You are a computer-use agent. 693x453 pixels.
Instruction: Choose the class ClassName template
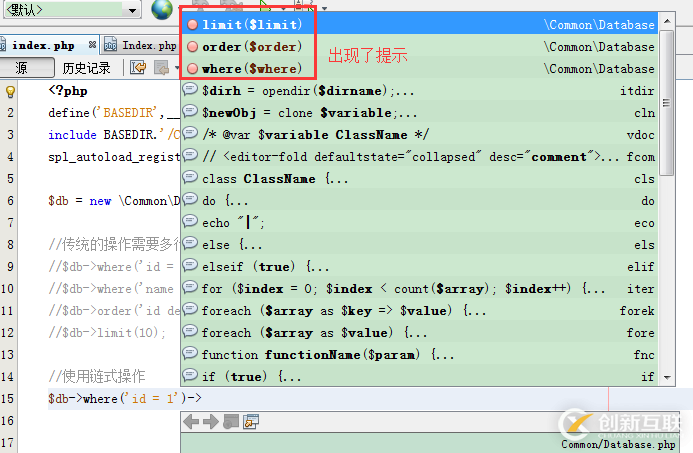click(419, 179)
